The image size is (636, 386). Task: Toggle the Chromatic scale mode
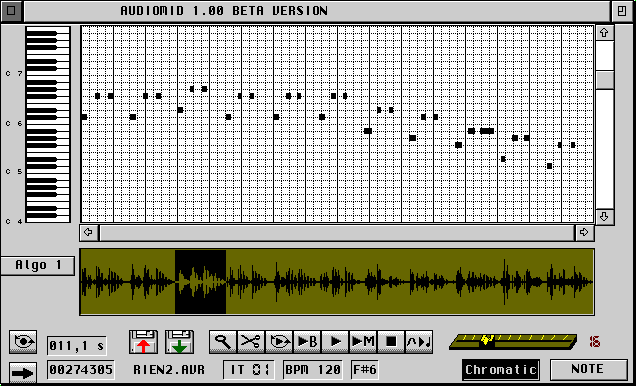pyautogui.click(x=501, y=370)
